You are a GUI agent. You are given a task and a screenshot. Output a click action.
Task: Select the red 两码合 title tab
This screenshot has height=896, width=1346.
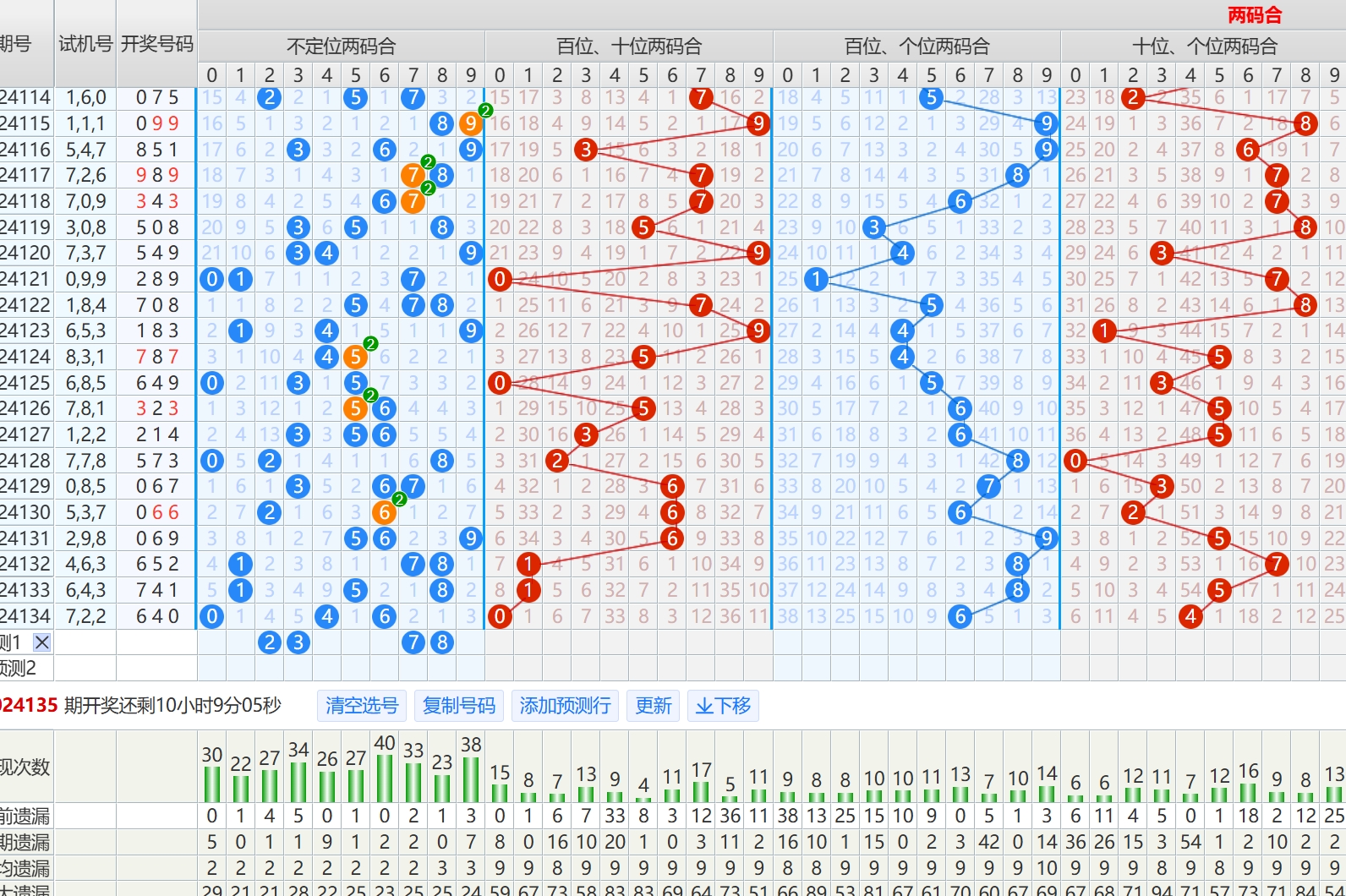1255,15
